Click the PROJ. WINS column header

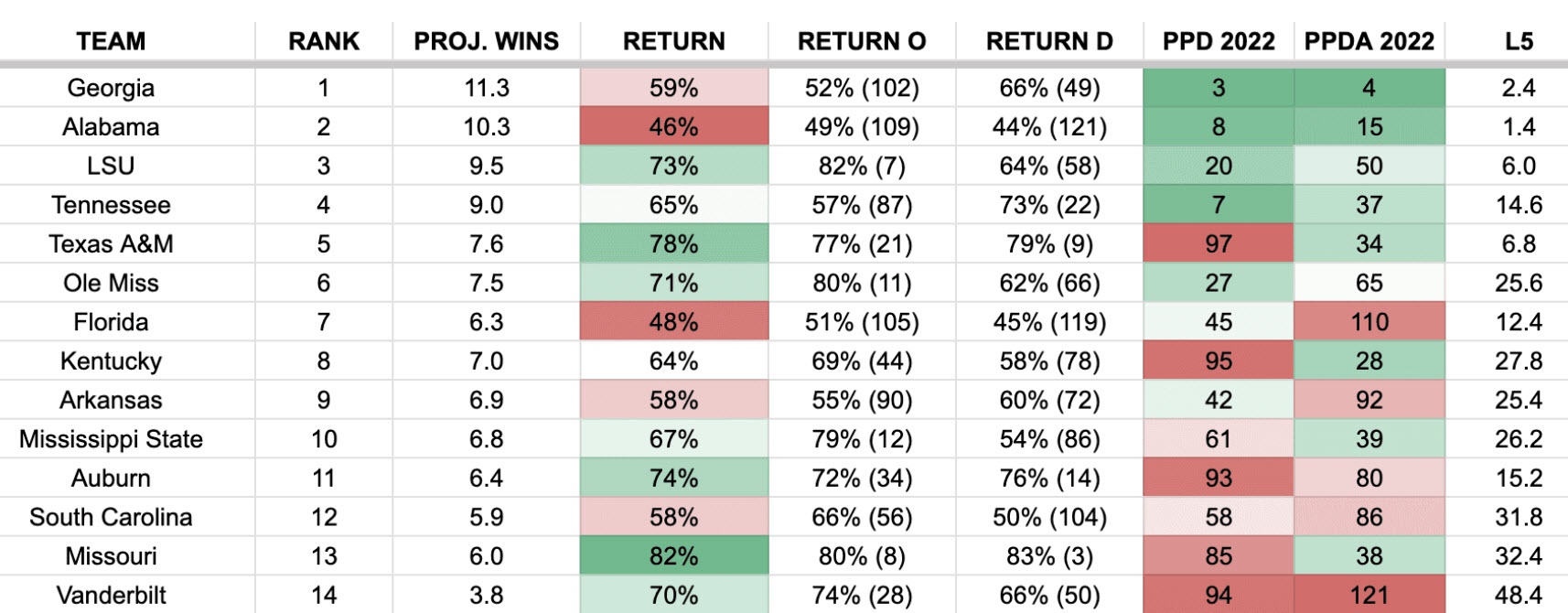(x=486, y=41)
